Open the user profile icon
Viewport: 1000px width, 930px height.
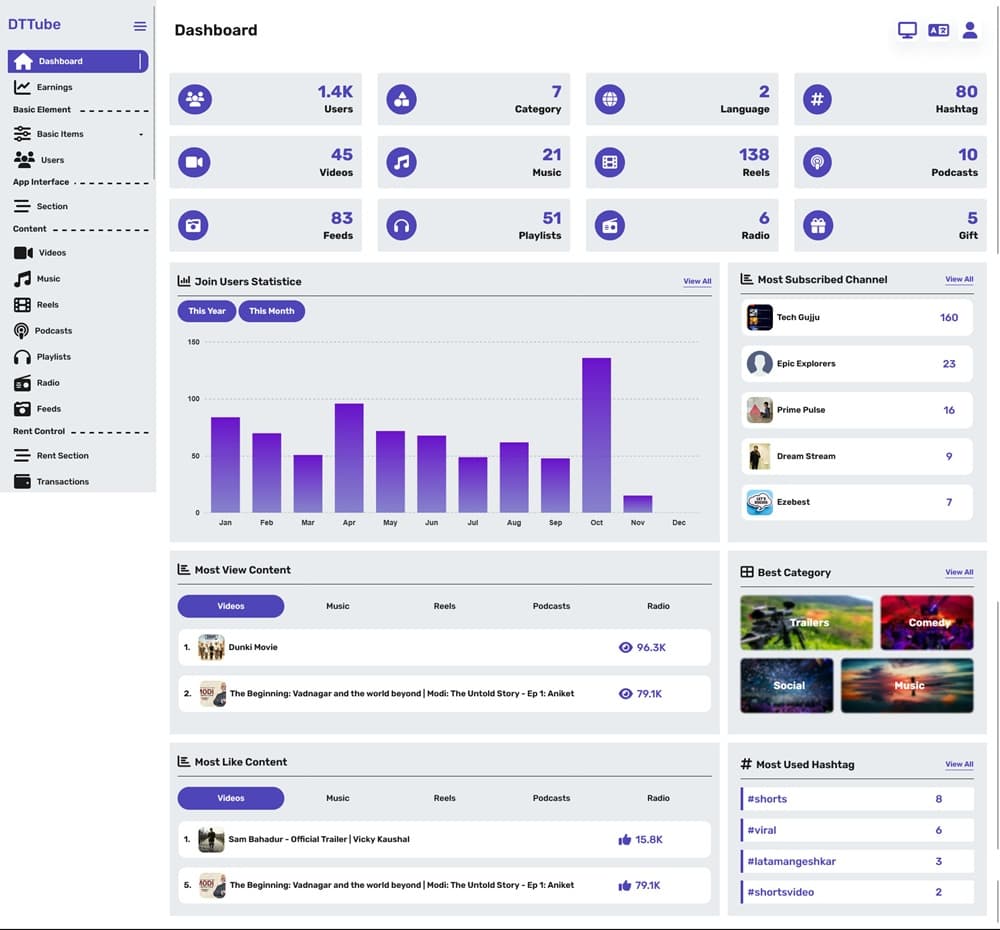coord(969,30)
